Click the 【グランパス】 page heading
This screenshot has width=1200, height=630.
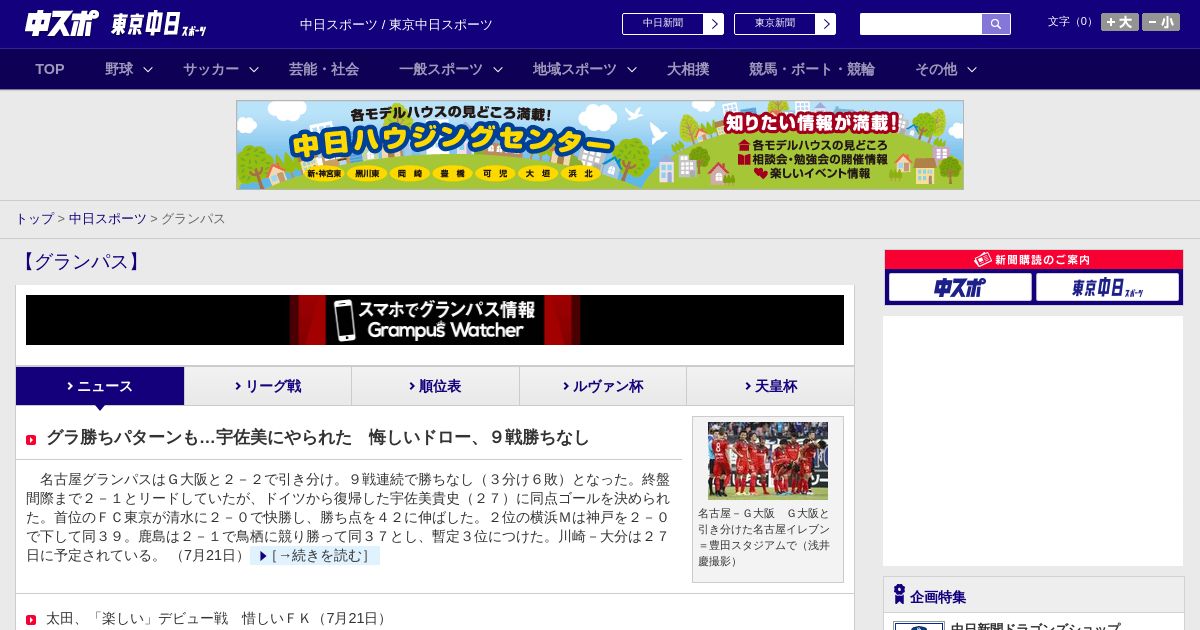pyautogui.click(x=80, y=262)
